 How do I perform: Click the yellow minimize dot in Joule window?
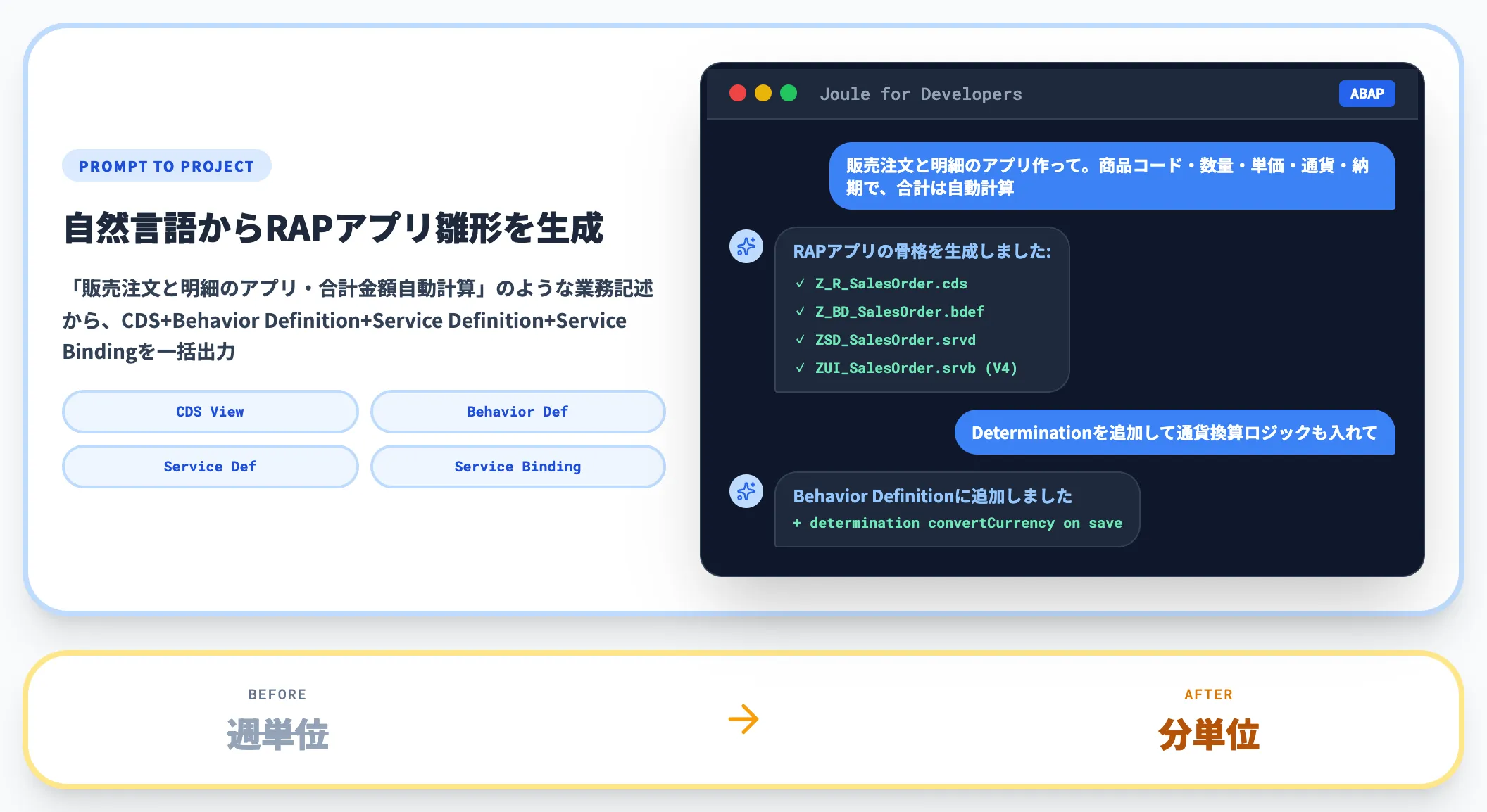[763, 94]
